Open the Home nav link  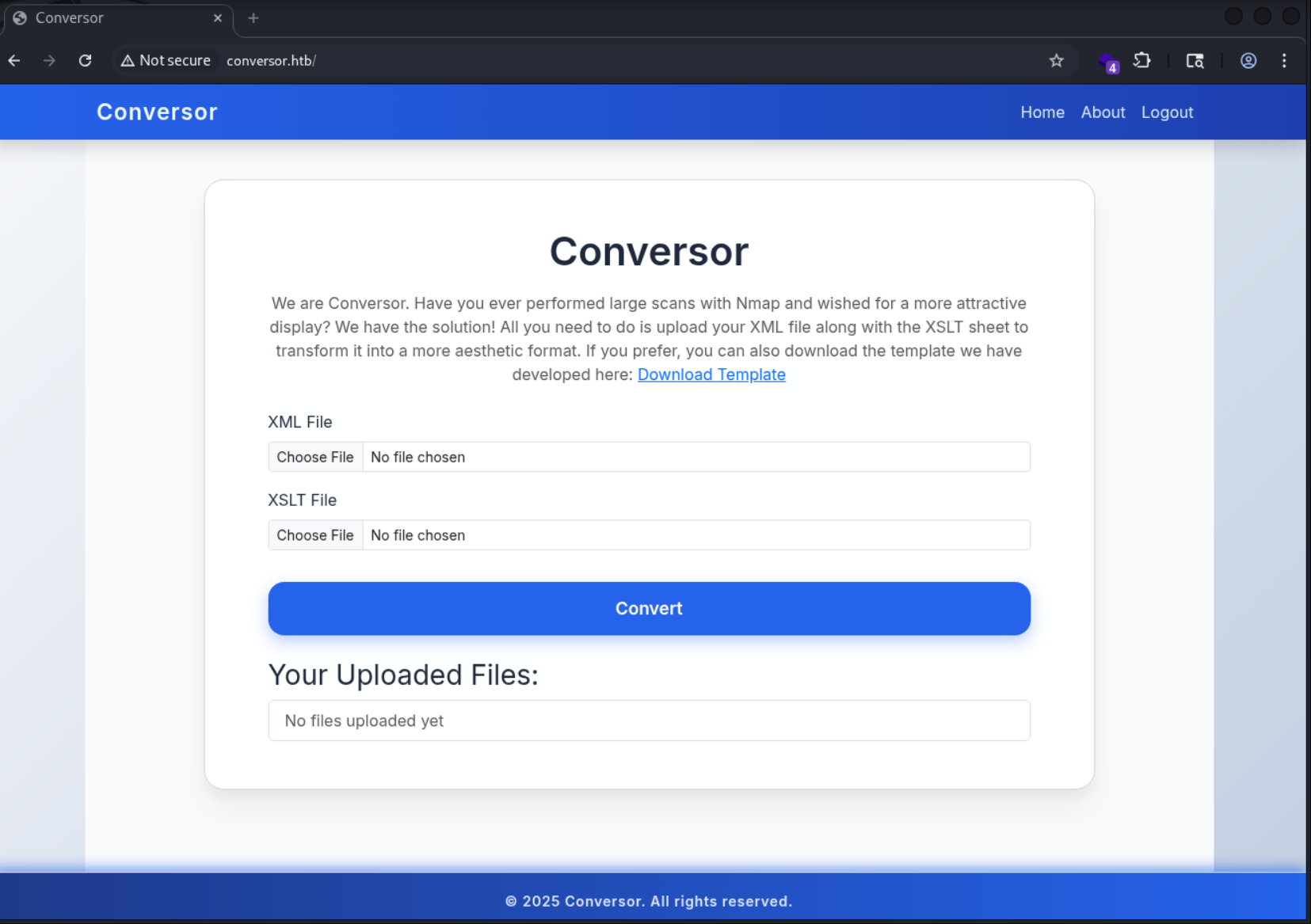(1042, 112)
